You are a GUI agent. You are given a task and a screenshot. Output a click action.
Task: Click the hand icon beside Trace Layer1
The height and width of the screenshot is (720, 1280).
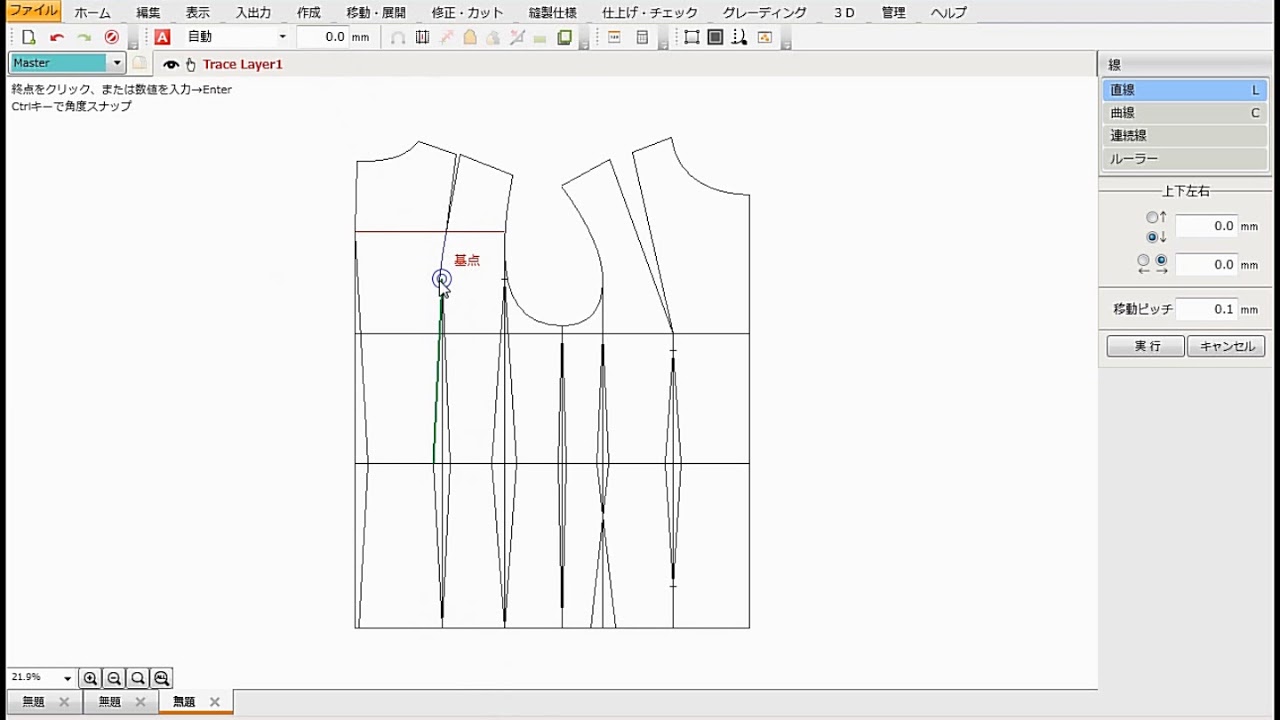pyautogui.click(x=190, y=64)
